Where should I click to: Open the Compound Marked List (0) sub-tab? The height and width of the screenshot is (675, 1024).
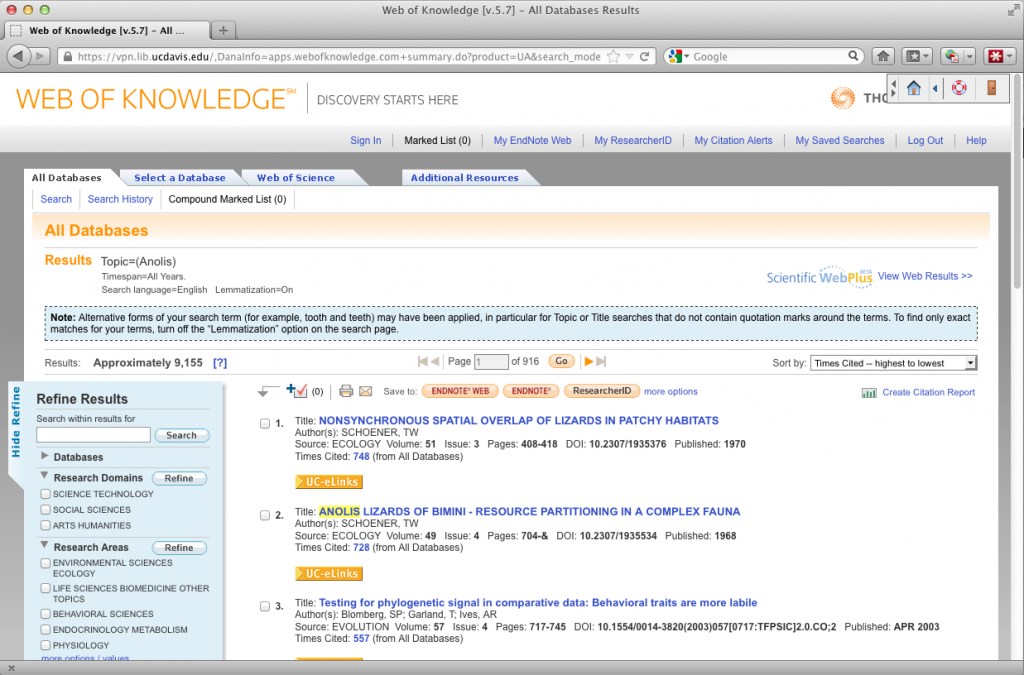pos(227,199)
